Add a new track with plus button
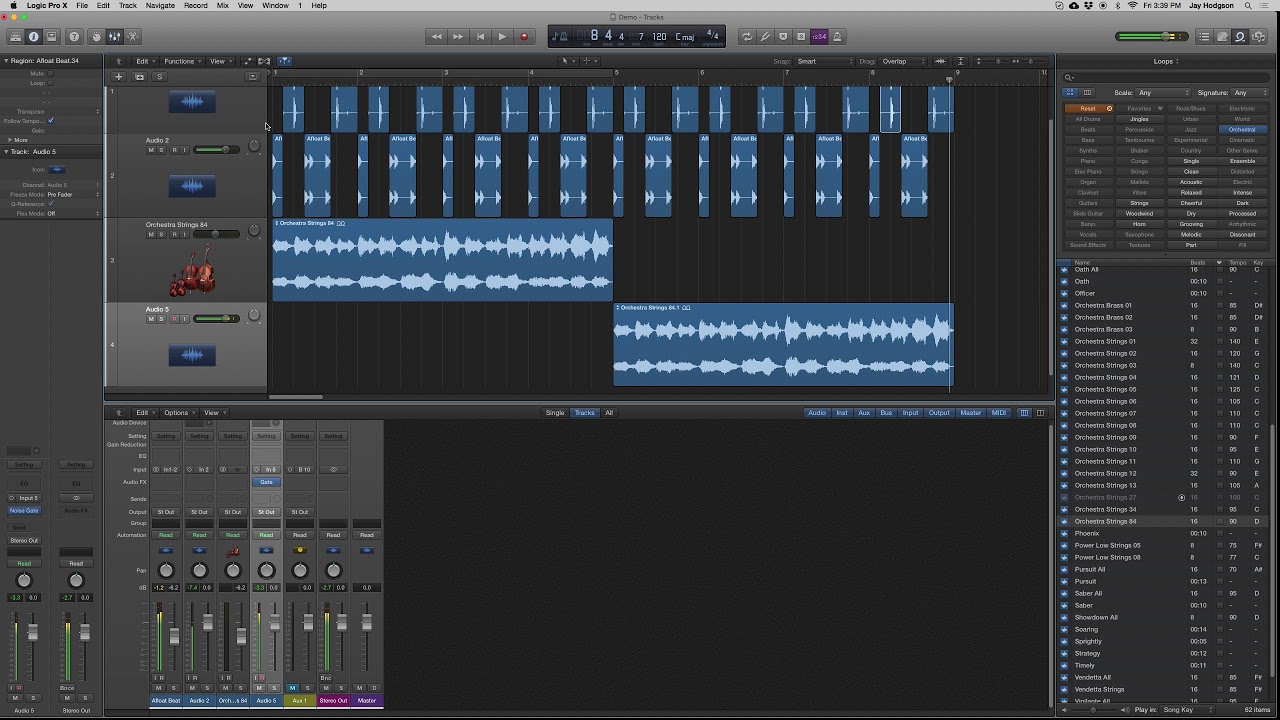The height and width of the screenshot is (720, 1280). [x=118, y=77]
